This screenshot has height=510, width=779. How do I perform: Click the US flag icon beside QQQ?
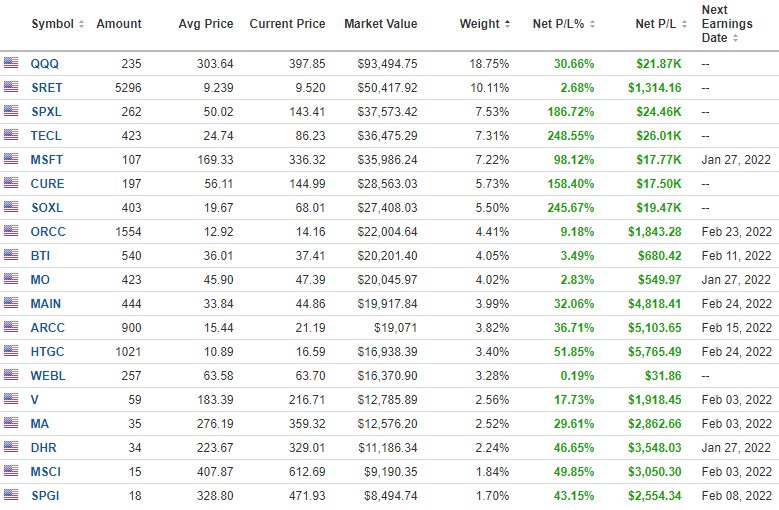[x=11, y=63]
